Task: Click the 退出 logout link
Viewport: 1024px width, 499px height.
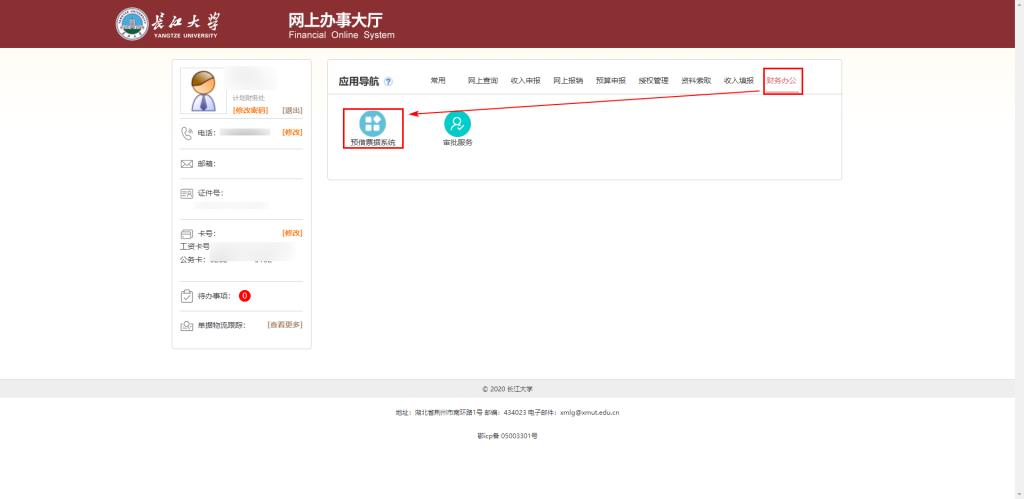Action: [x=292, y=110]
